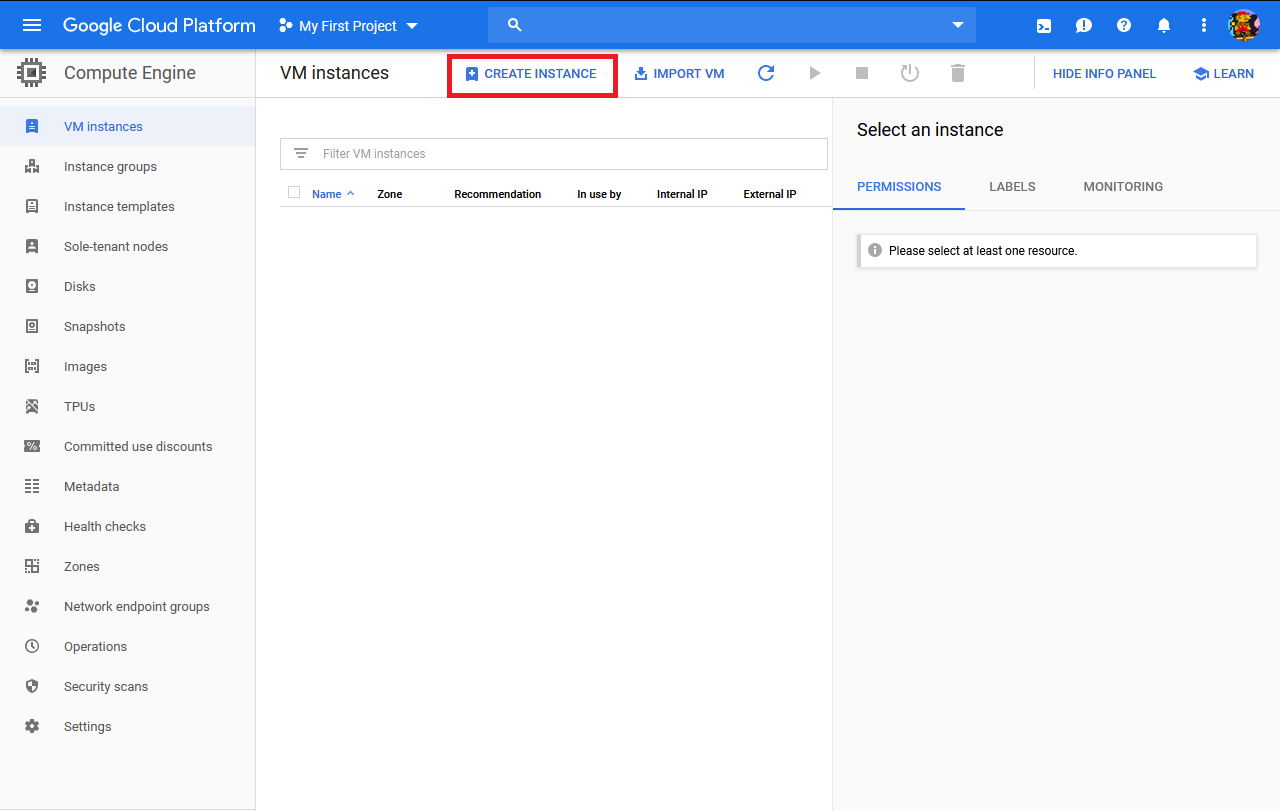Switch to the Monitoring tab
Image resolution: width=1280 pixels, height=811 pixels.
pos(1123,187)
